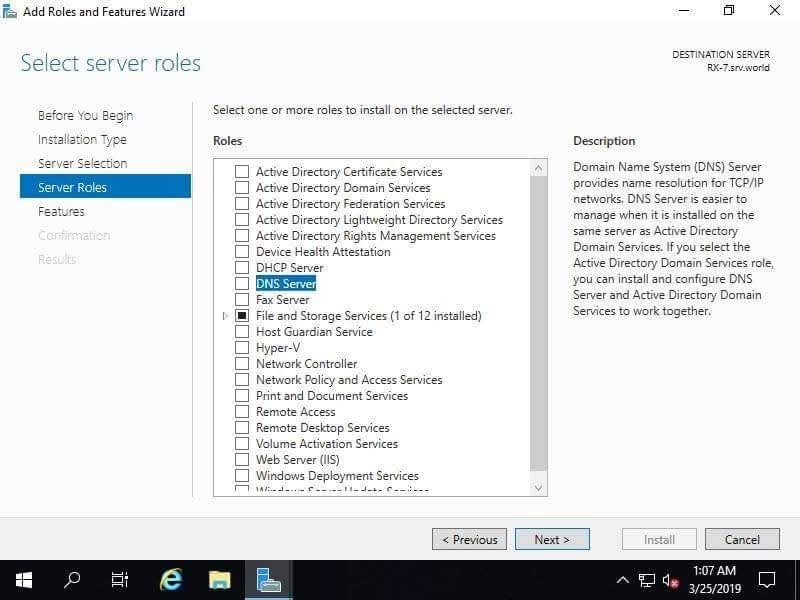Open the Action Center notifications icon

click(x=767, y=580)
